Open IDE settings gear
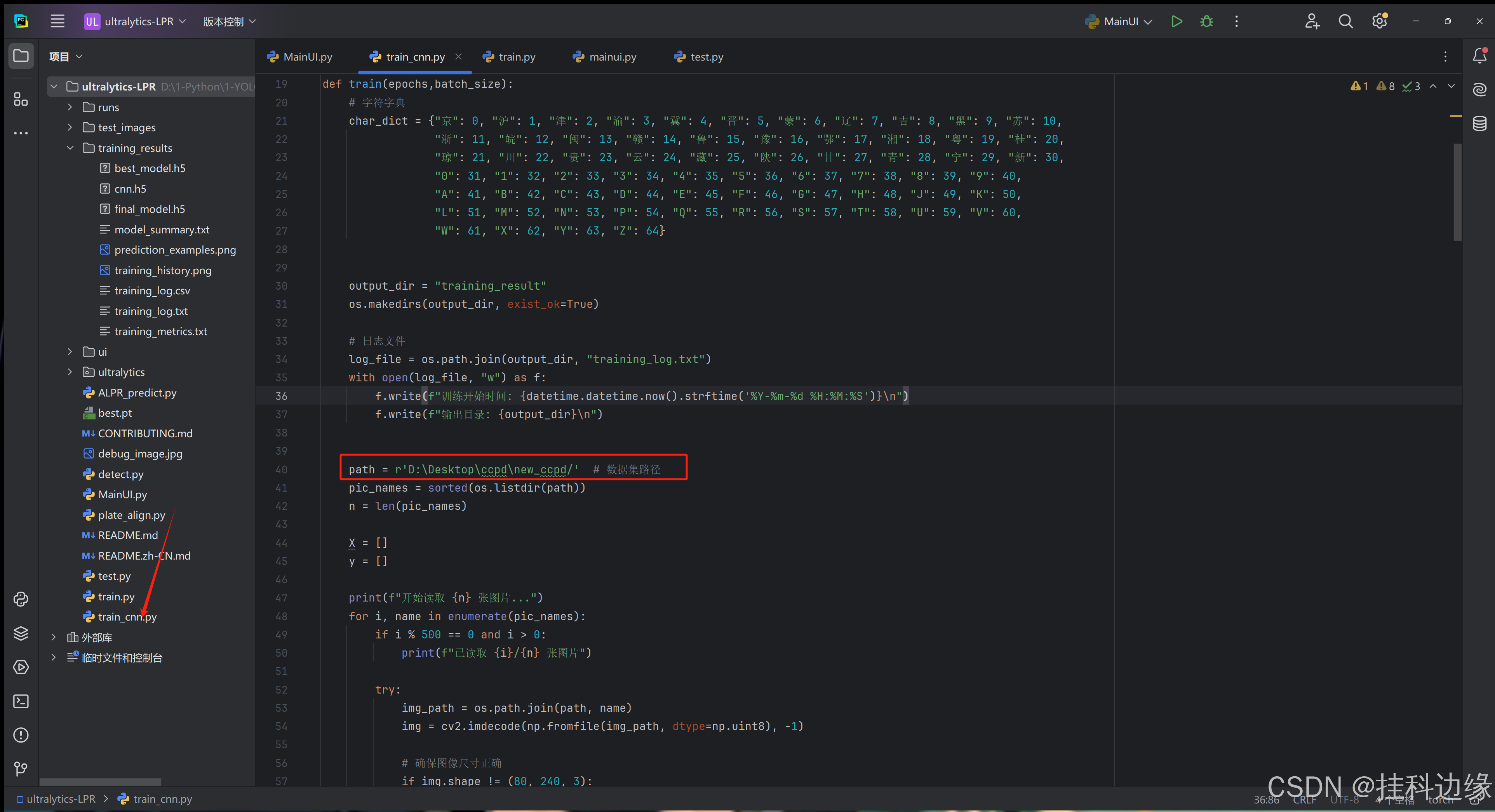 [x=1380, y=21]
